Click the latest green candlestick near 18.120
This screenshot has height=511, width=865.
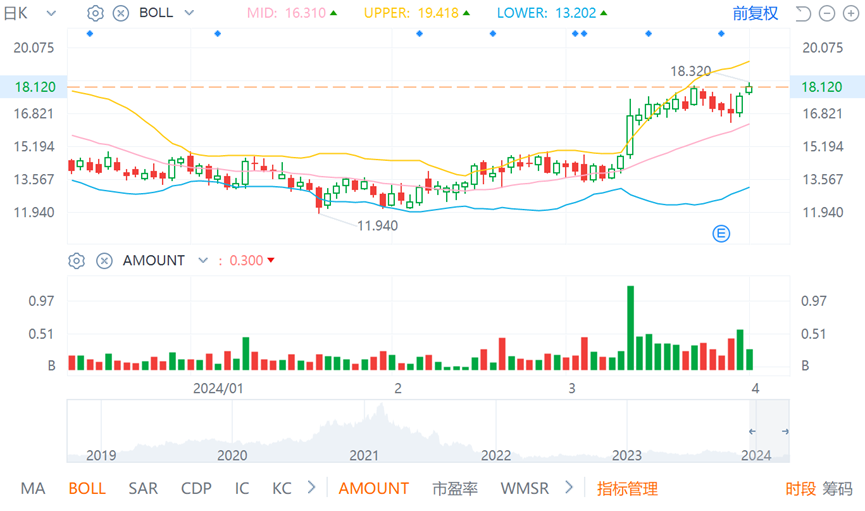point(749,88)
